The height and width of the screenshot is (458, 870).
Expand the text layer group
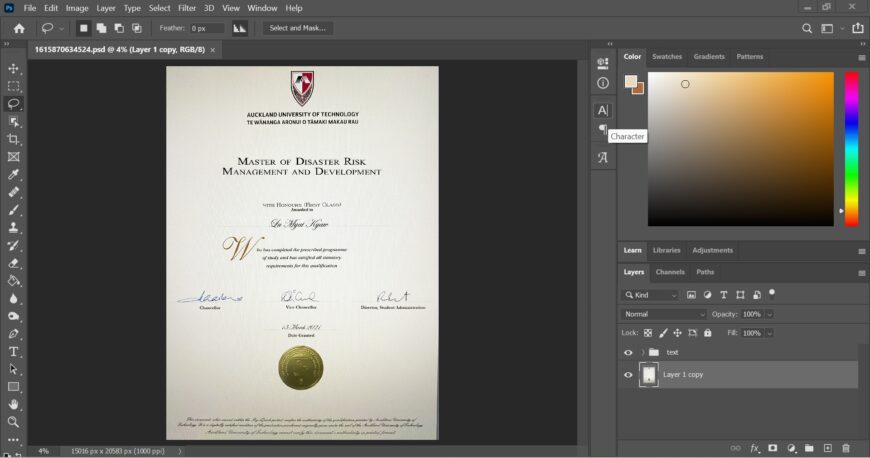(x=643, y=353)
